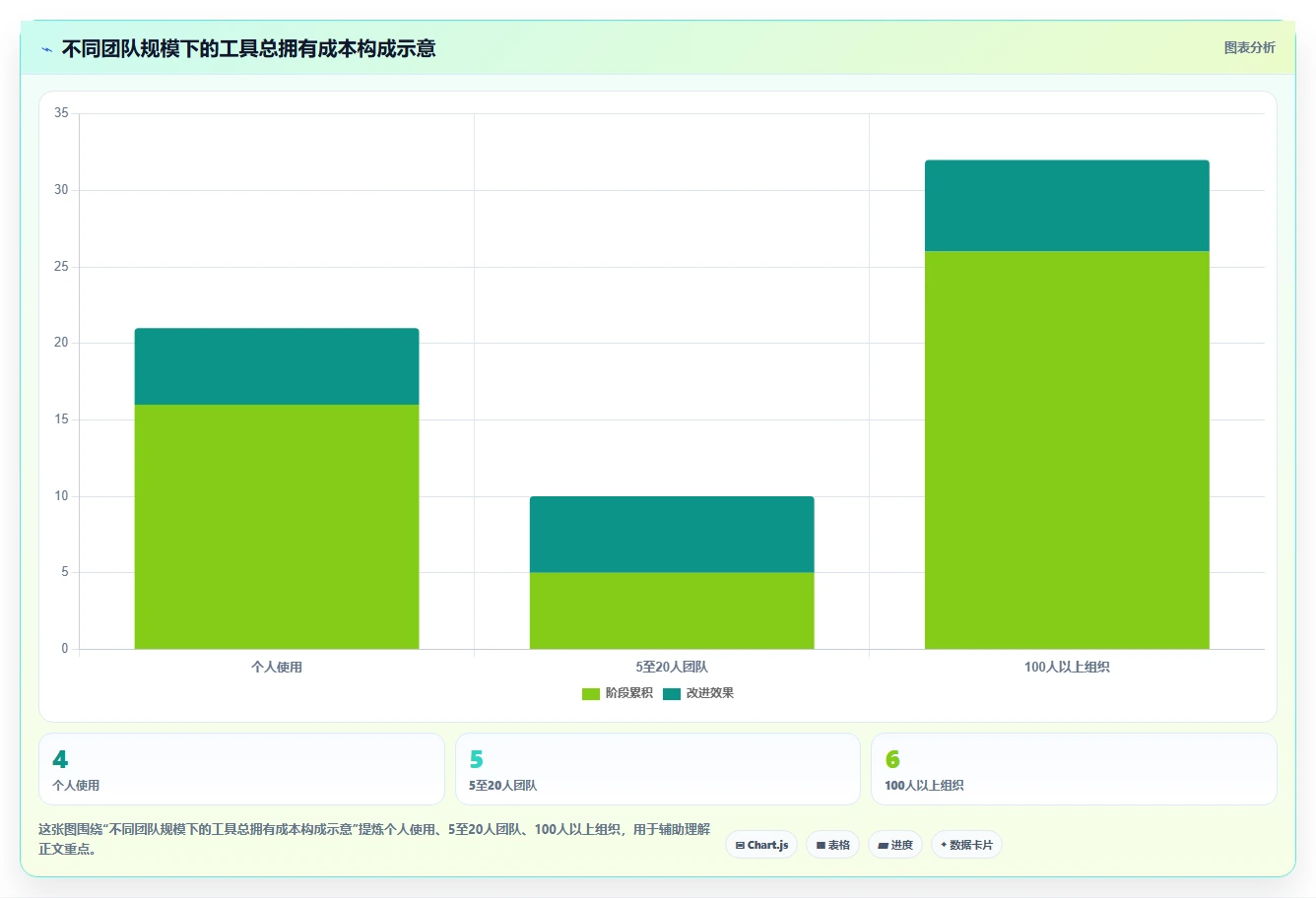Image resolution: width=1316 pixels, height=898 pixels.
Task: Click the lightning icon beside the chart title
Action: pos(46,49)
